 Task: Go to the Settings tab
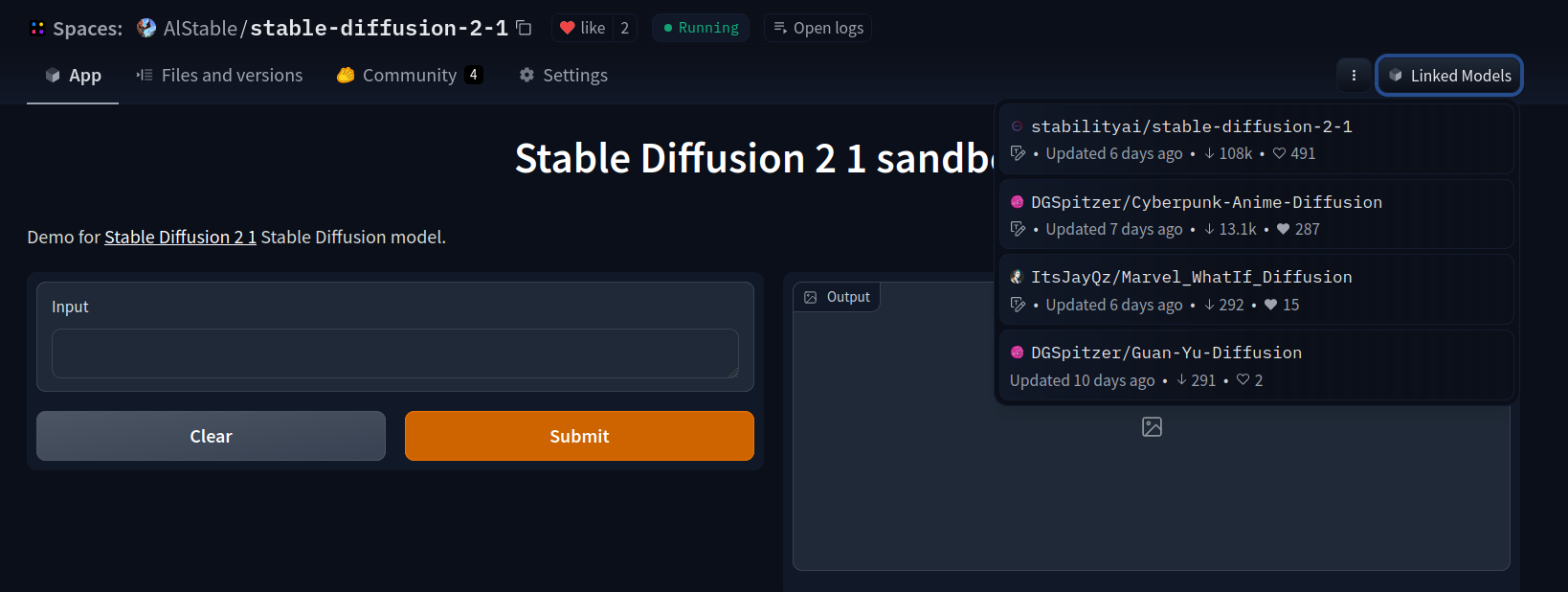[563, 76]
